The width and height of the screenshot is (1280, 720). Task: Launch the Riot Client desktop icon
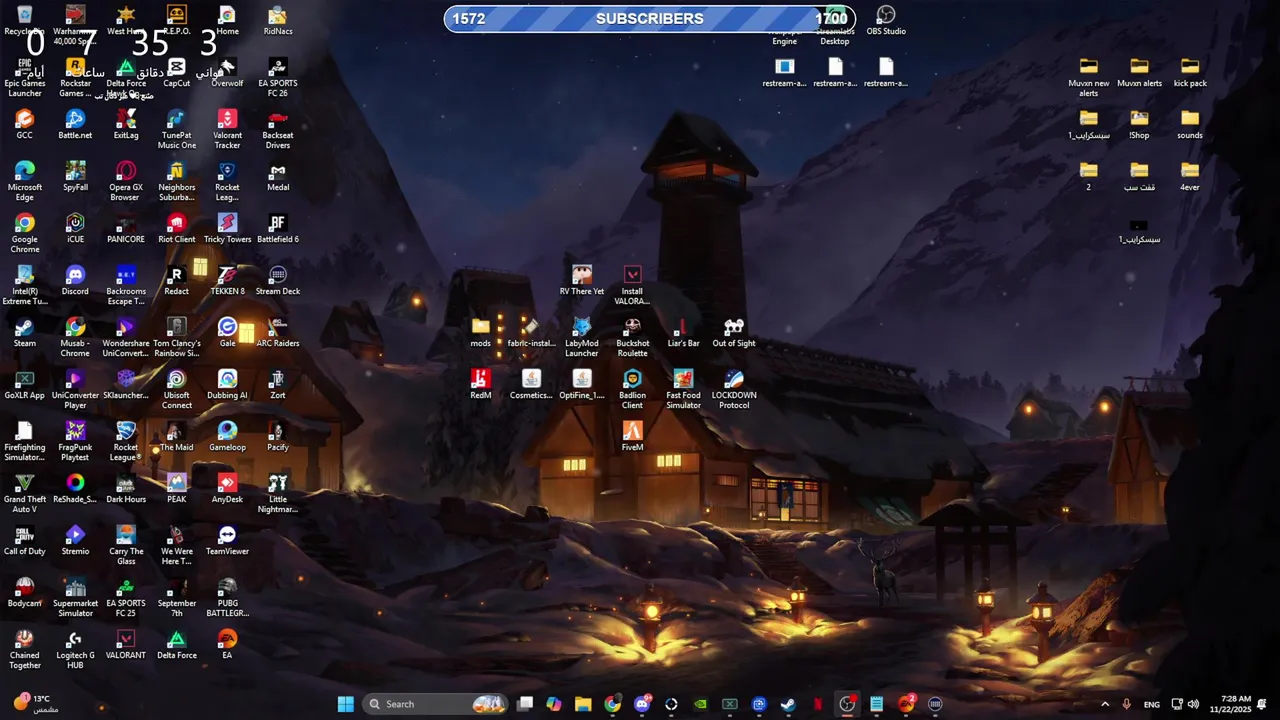[x=177, y=228]
